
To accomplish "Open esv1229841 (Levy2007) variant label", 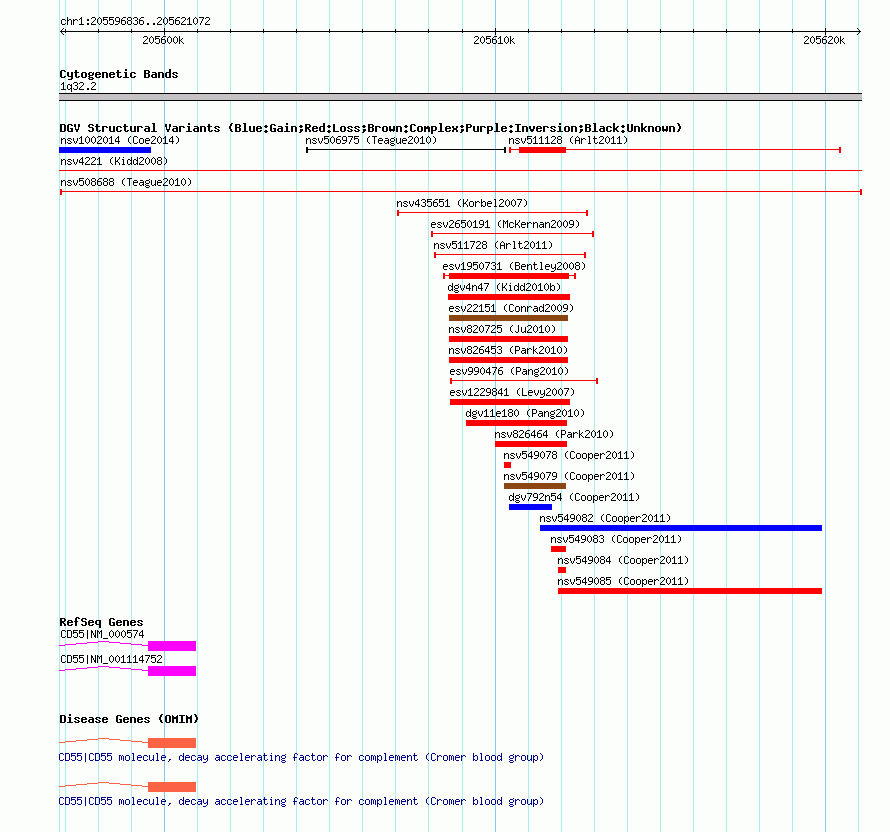I will pos(512,392).
